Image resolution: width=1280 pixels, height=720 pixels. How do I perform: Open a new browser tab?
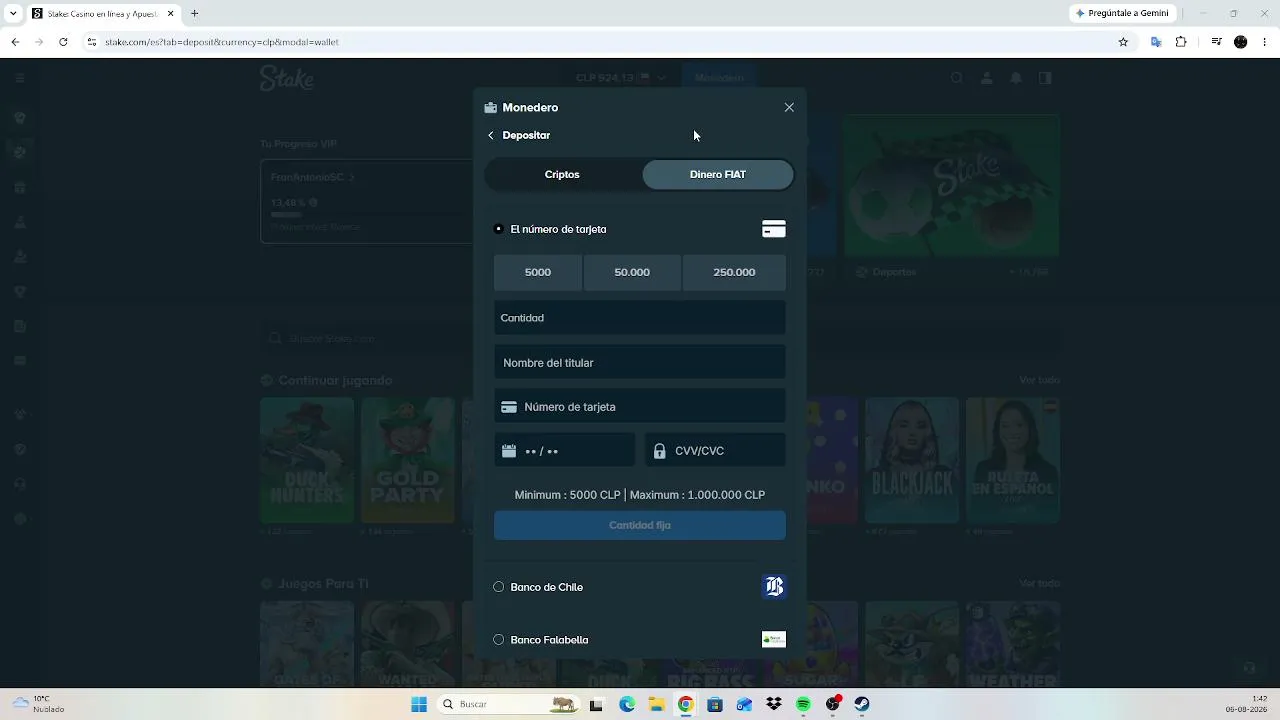194,14
